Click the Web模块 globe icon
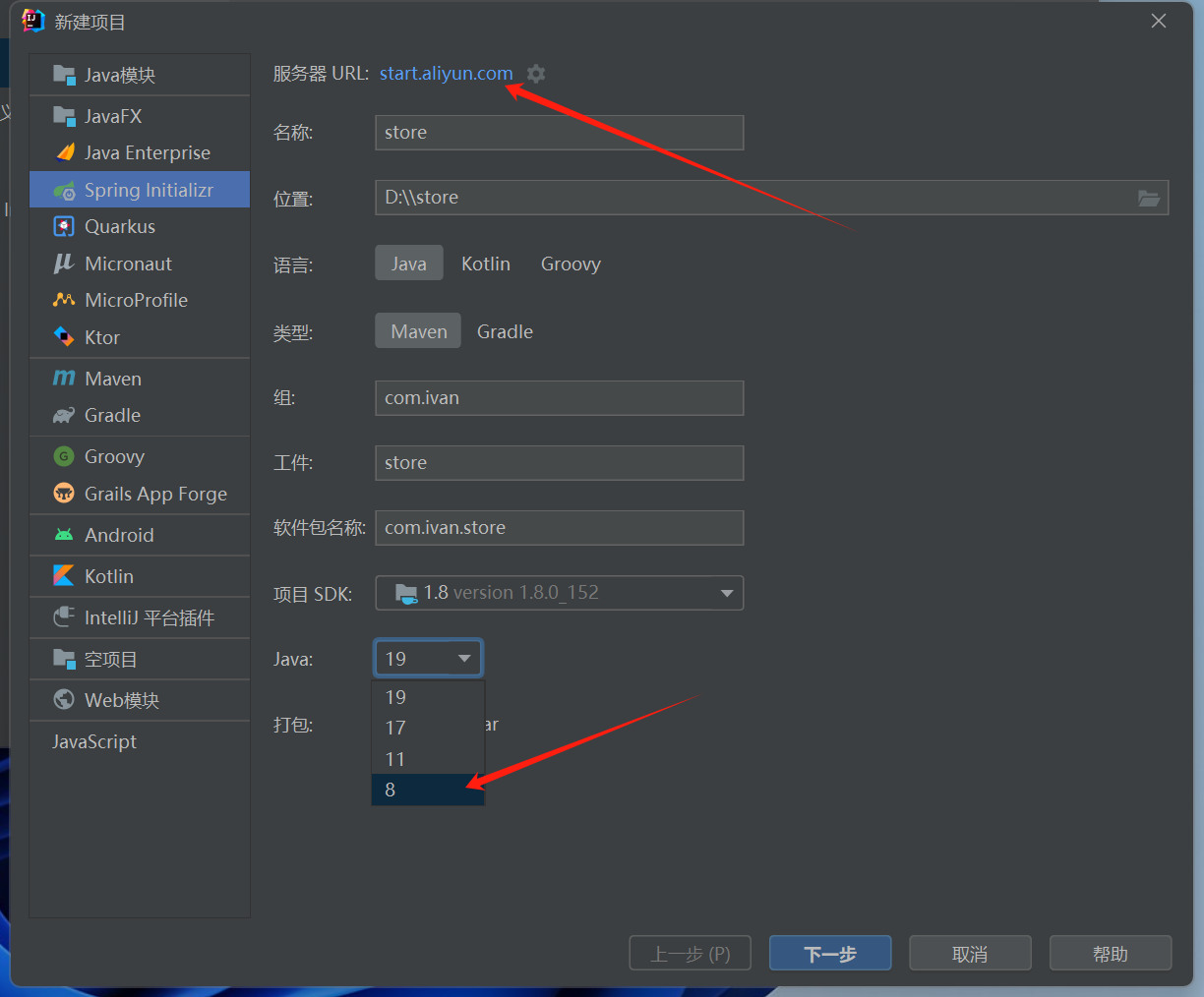The image size is (1204, 997). pos(64,700)
